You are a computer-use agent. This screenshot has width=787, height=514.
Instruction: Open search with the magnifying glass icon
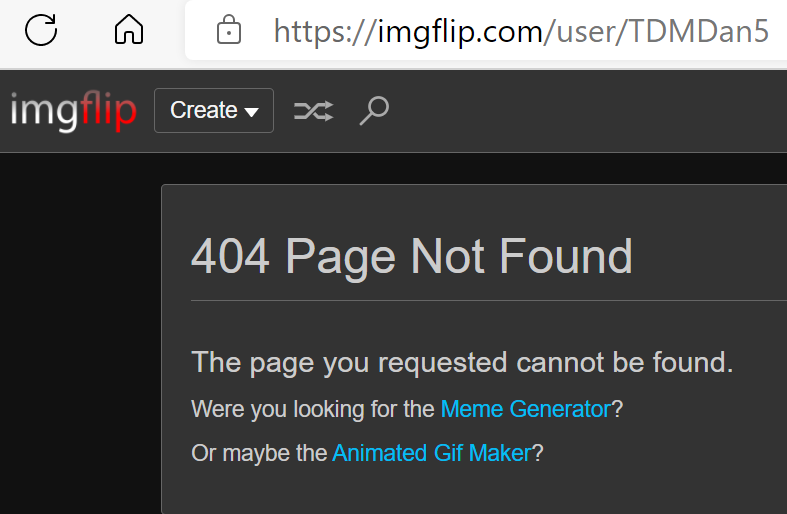point(374,111)
